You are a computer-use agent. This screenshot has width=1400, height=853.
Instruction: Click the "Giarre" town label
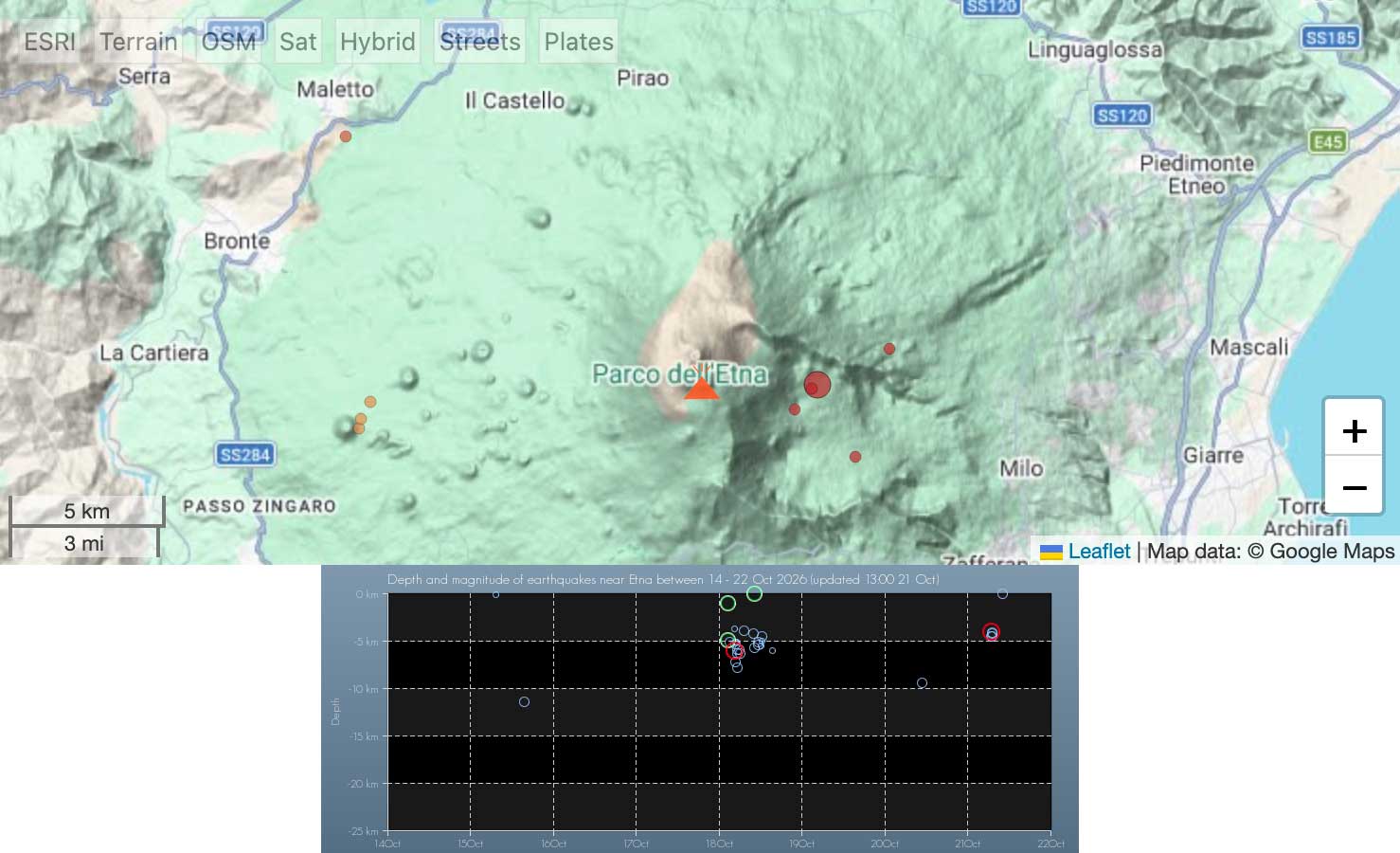tap(1213, 456)
